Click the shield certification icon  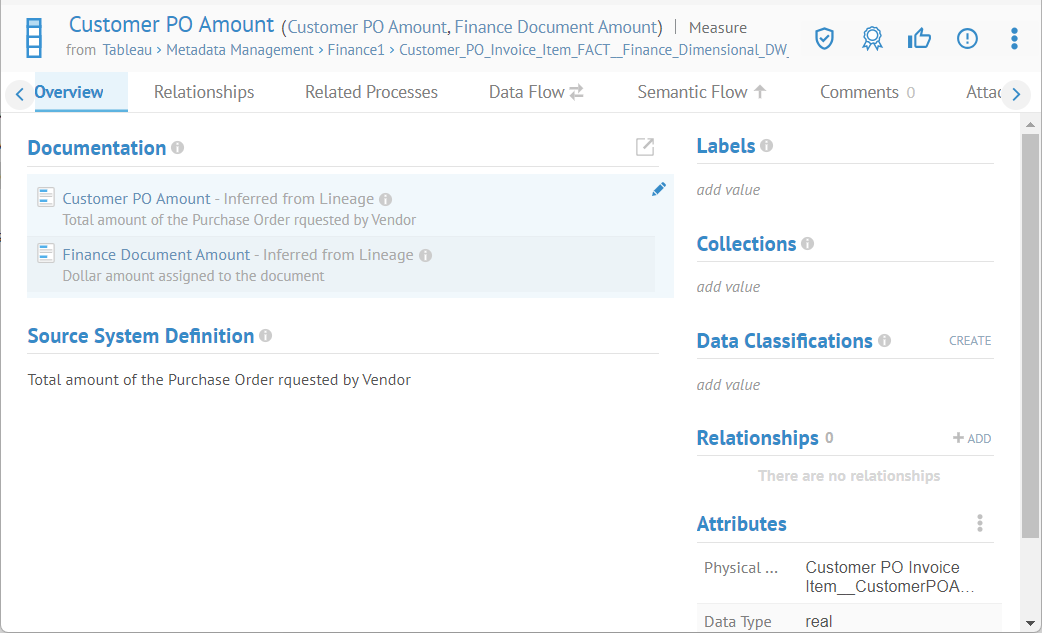(x=824, y=38)
